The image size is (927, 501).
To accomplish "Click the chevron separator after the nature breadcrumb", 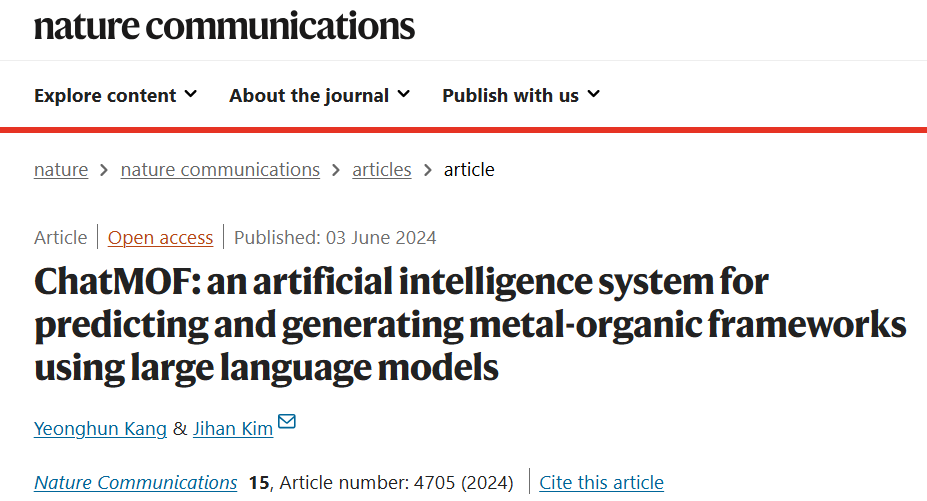I will tap(104, 170).
